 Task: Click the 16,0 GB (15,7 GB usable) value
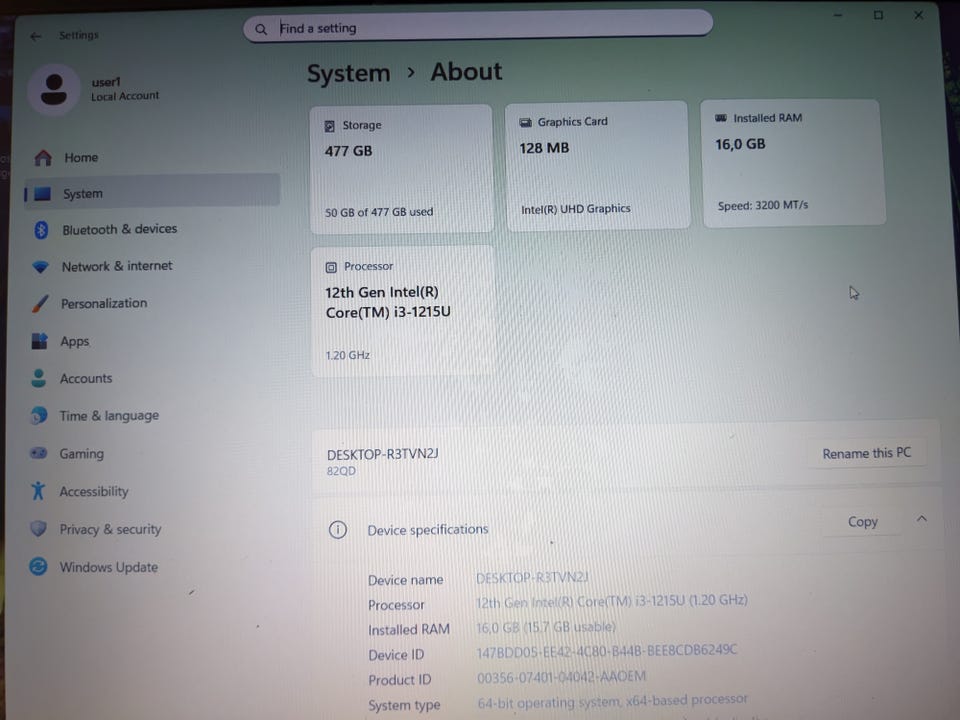click(x=546, y=627)
